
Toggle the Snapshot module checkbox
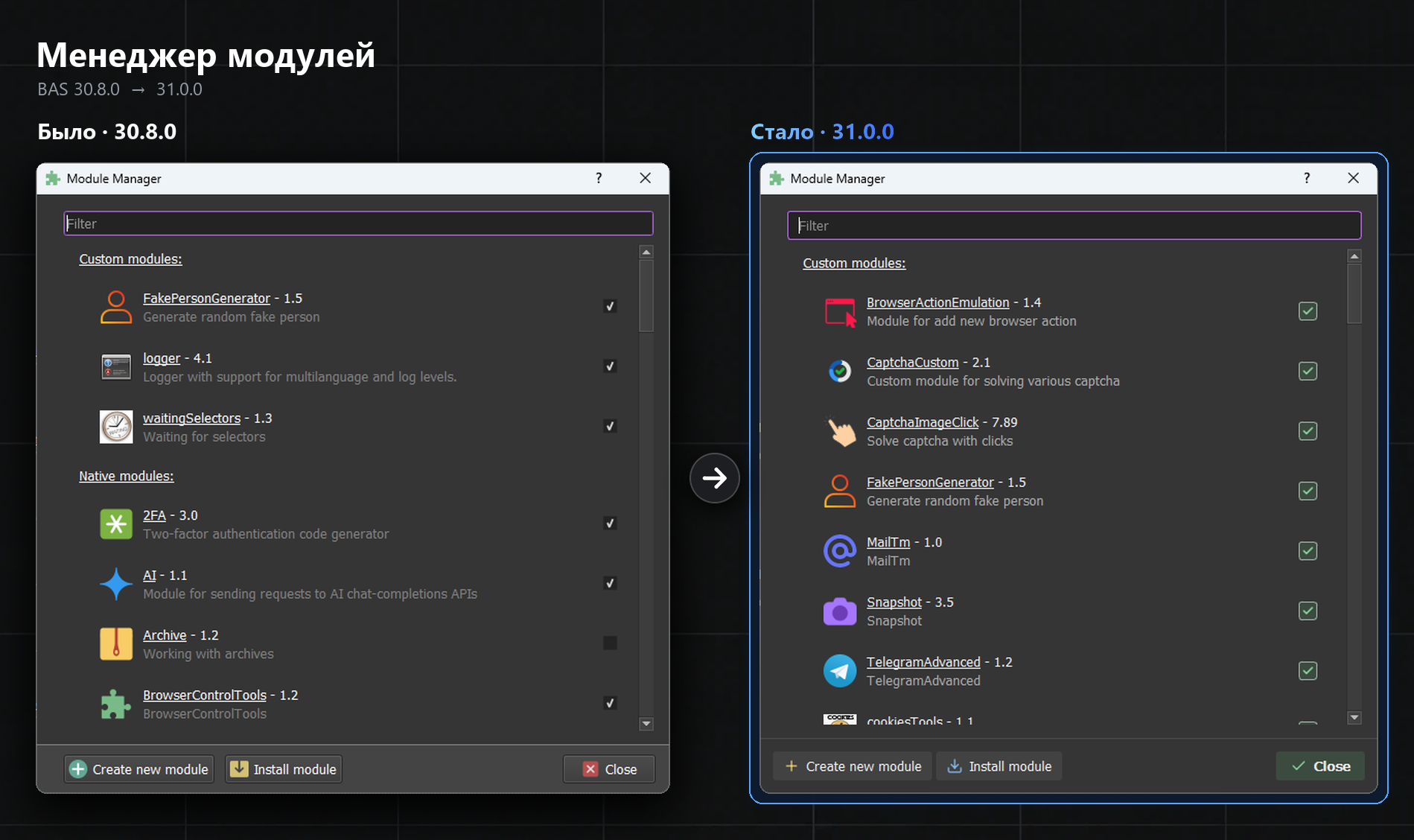click(1308, 611)
